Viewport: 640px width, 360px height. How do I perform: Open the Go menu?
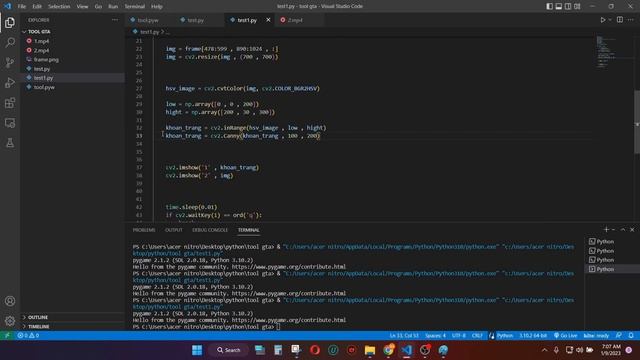click(98, 6)
